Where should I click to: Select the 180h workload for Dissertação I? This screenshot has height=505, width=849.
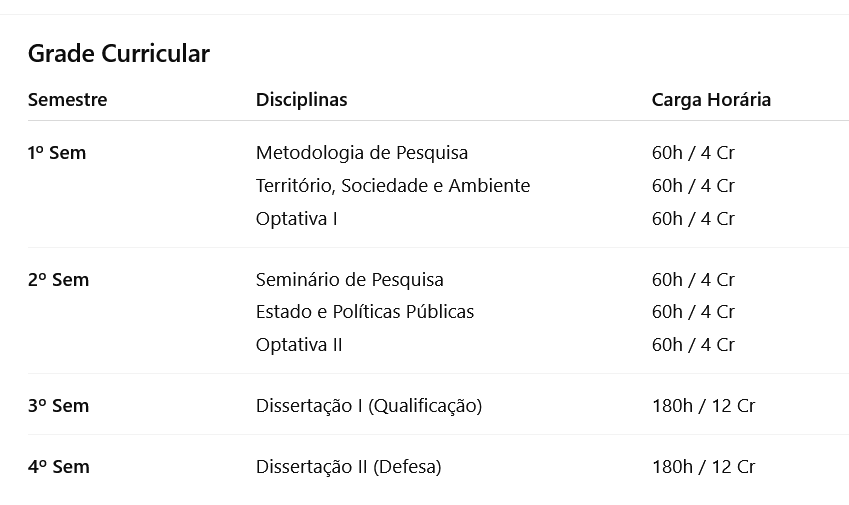pos(703,406)
